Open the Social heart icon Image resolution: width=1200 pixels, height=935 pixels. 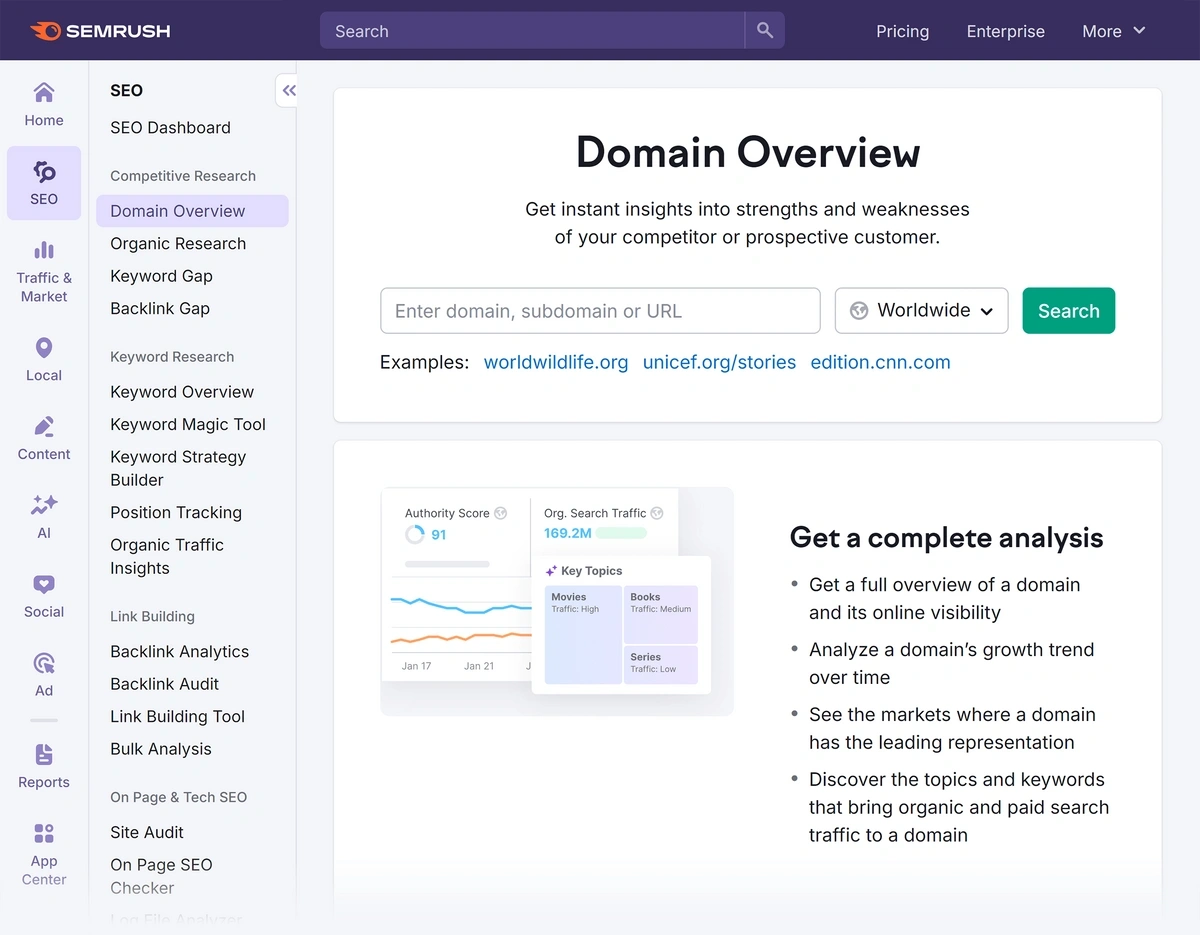pyautogui.click(x=44, y=584)
